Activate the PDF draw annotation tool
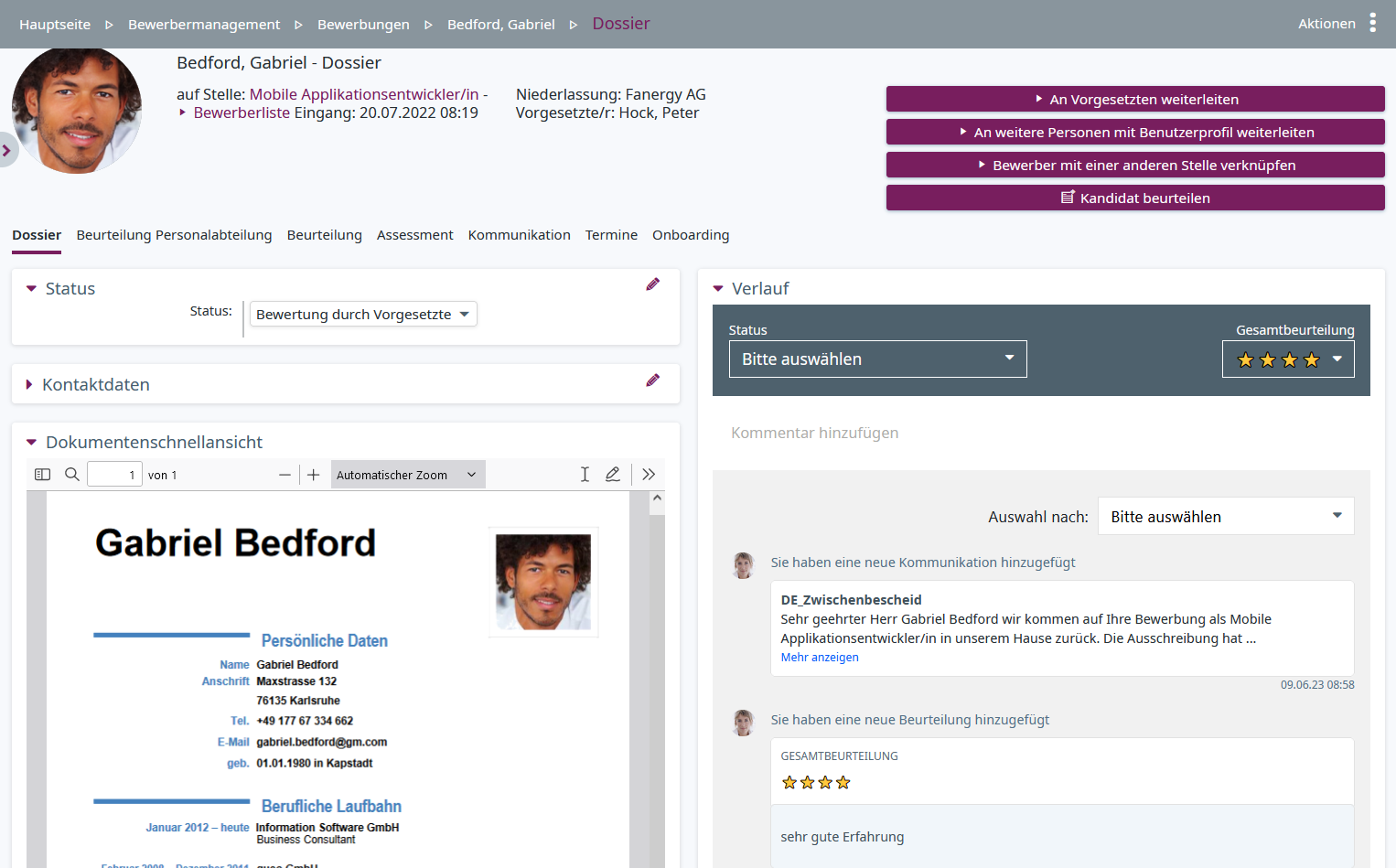 pyautogui.click(x=613, y=475)
